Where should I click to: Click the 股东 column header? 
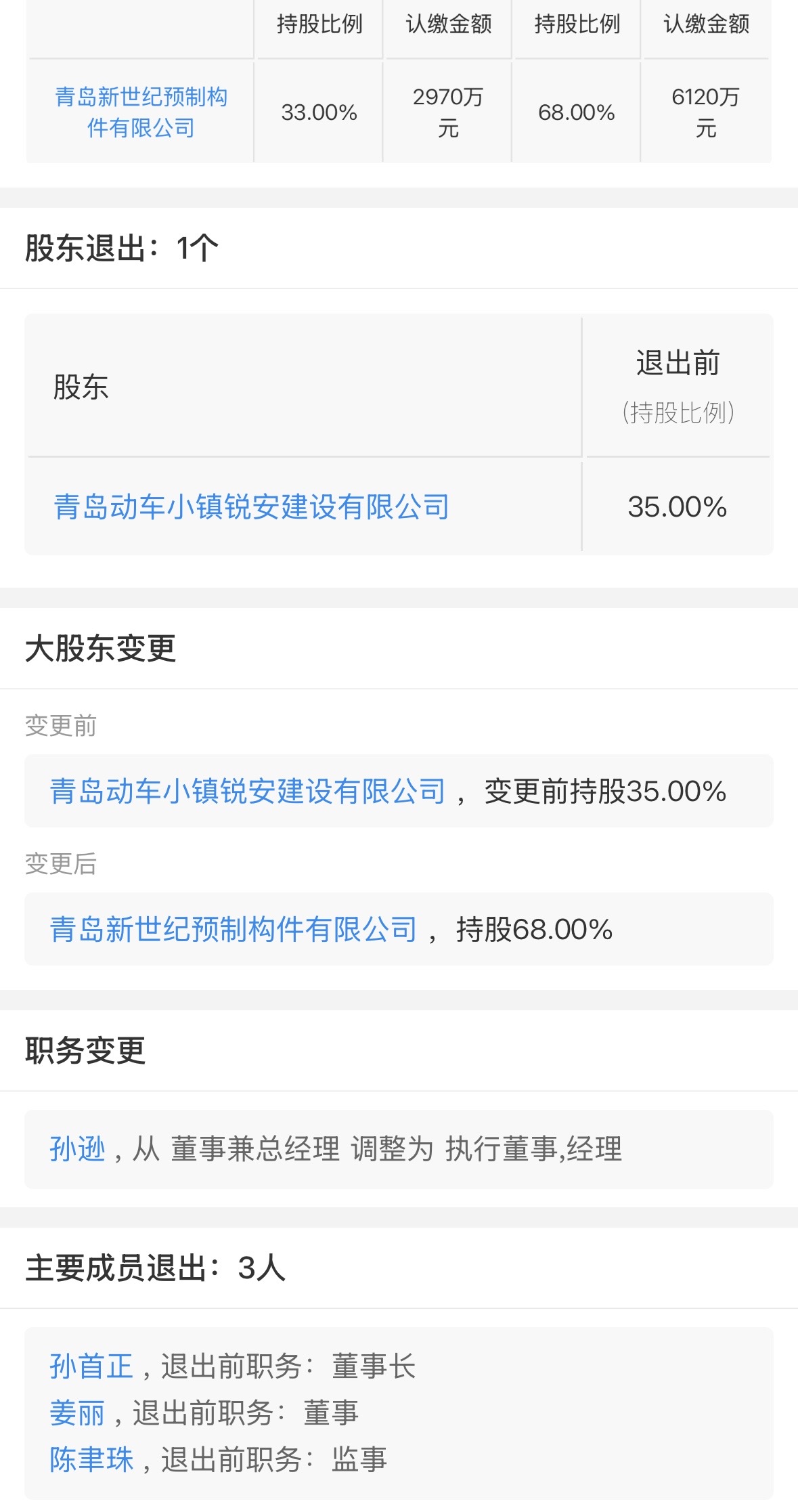click(81, 387)
